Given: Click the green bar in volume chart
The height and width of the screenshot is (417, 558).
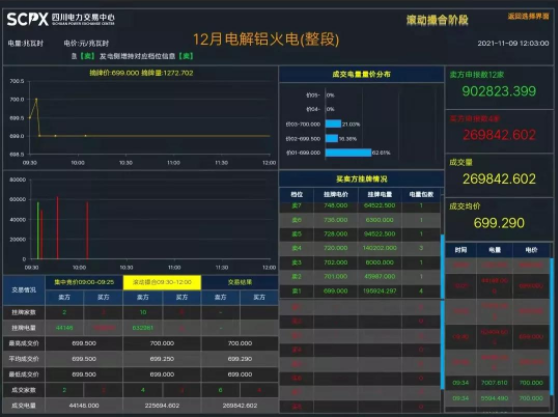Looking at the screenshot, I should 38,230.
